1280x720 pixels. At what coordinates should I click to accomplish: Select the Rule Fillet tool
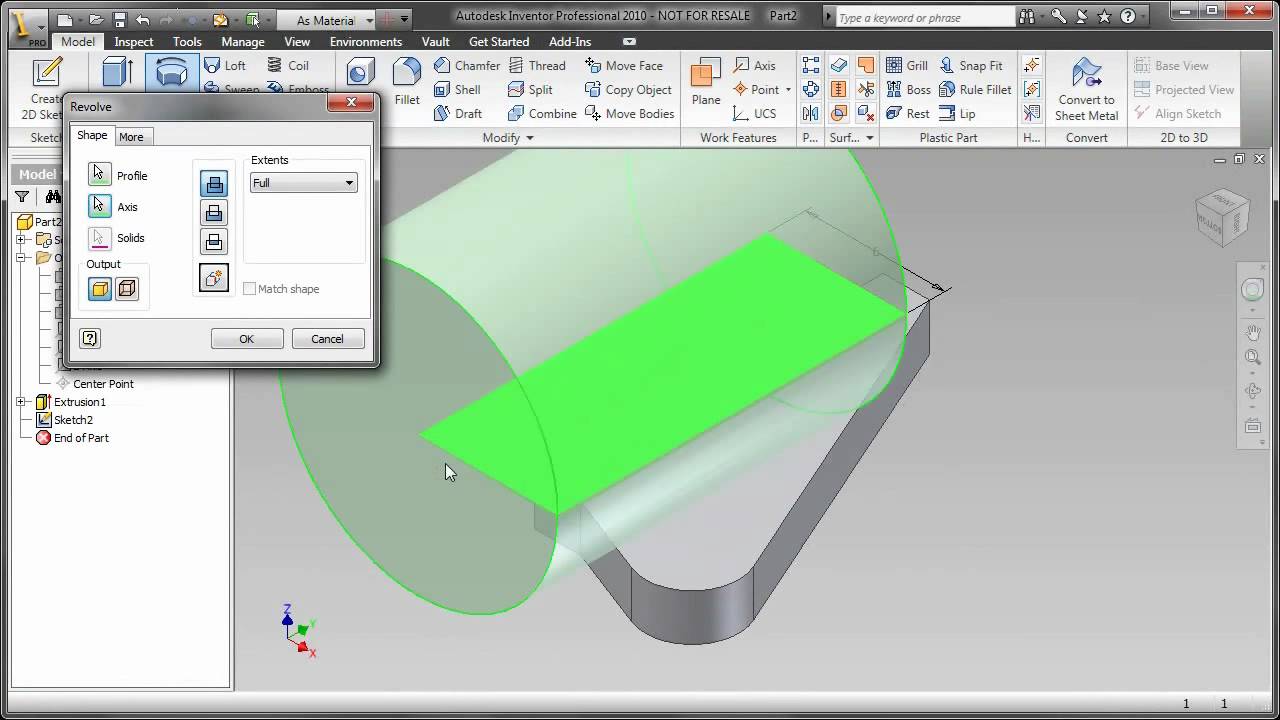[x=975, y=89]
